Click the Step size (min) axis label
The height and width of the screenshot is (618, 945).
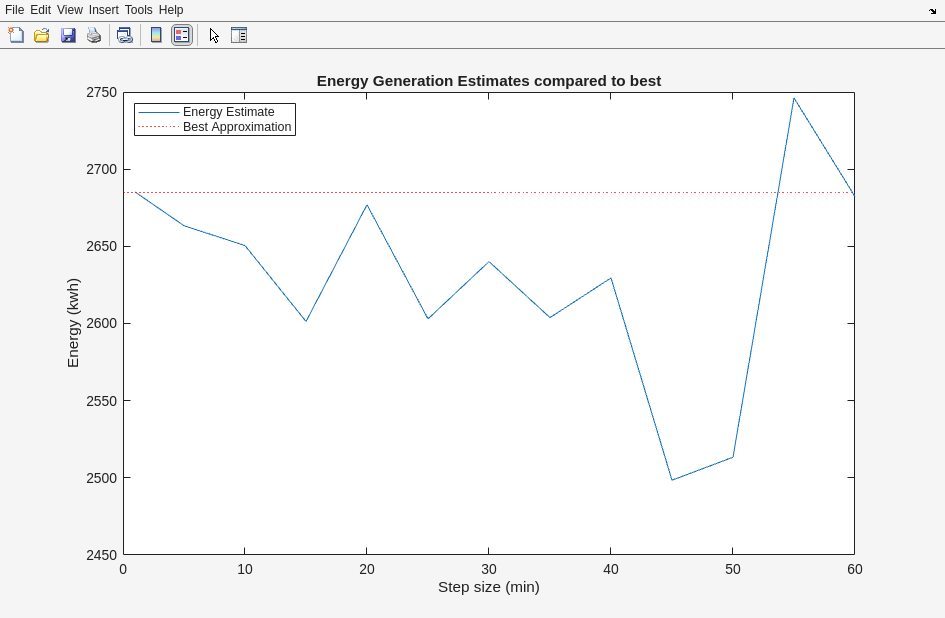coord(488,587)
